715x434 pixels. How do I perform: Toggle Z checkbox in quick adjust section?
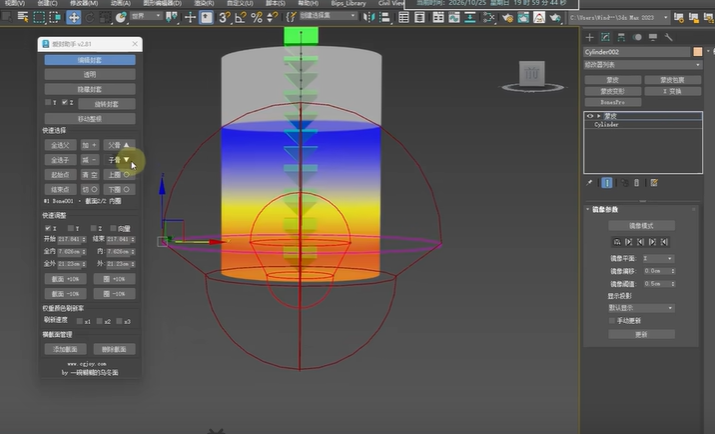pos(93,228)
